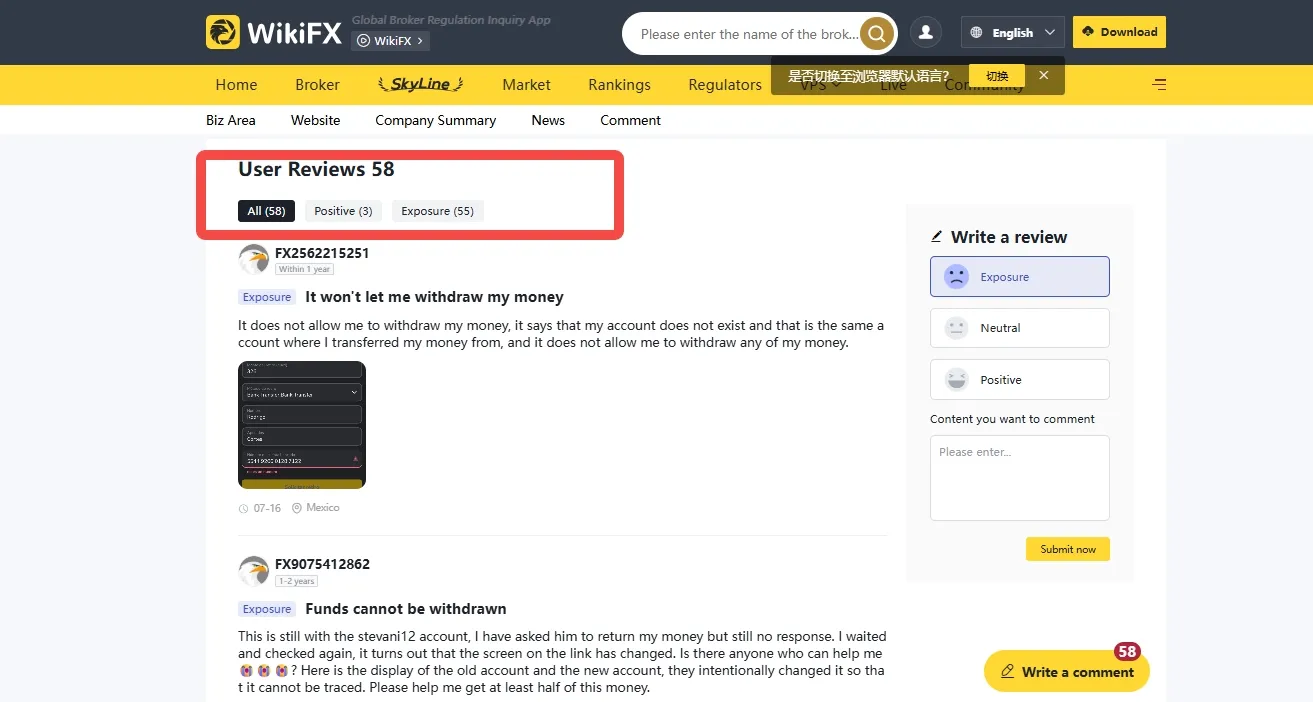
Task: Focus the review content text area
Action: 1019,478
